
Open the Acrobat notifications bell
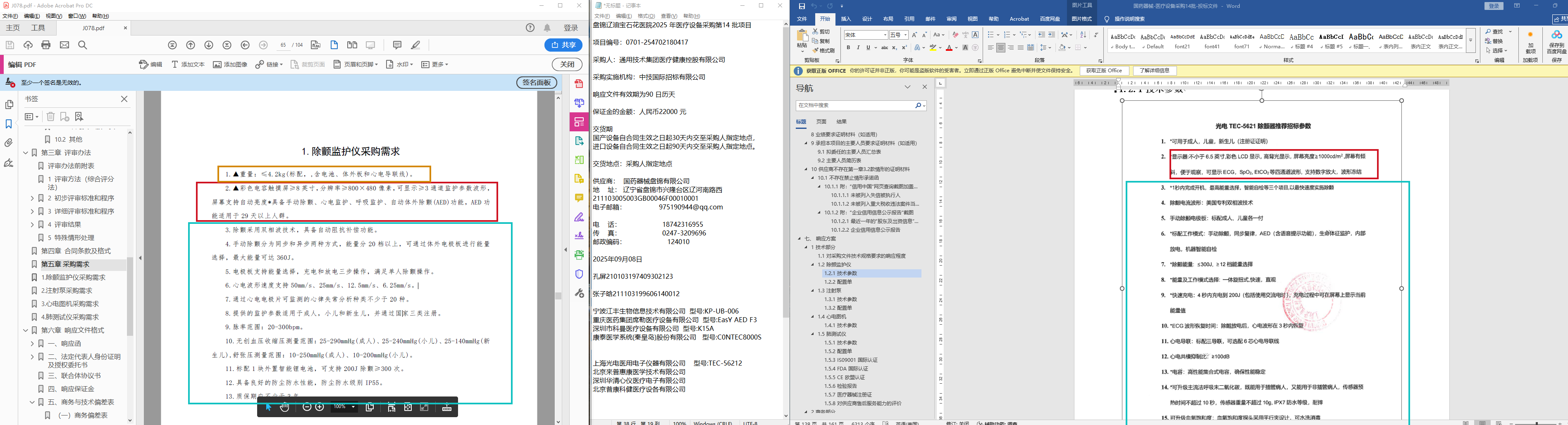pyautogui.click(x=547, y=28)
